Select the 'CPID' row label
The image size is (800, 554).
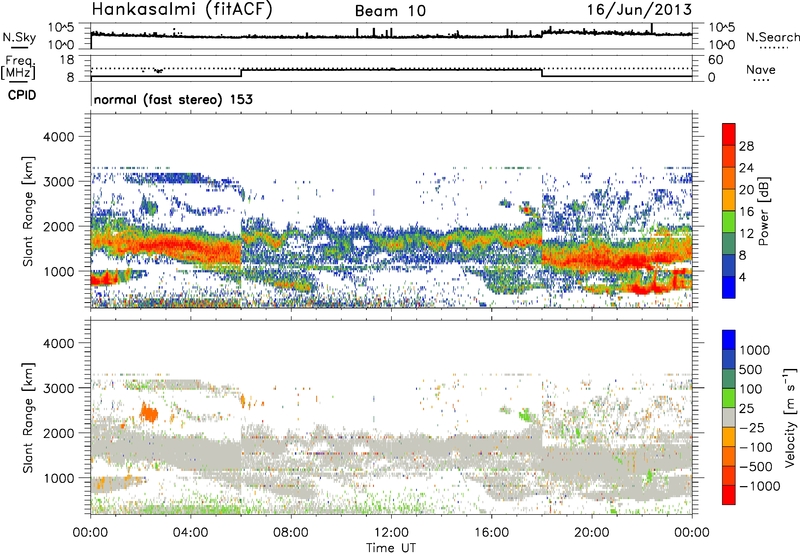pyautogui.click(x=22, y=95)
